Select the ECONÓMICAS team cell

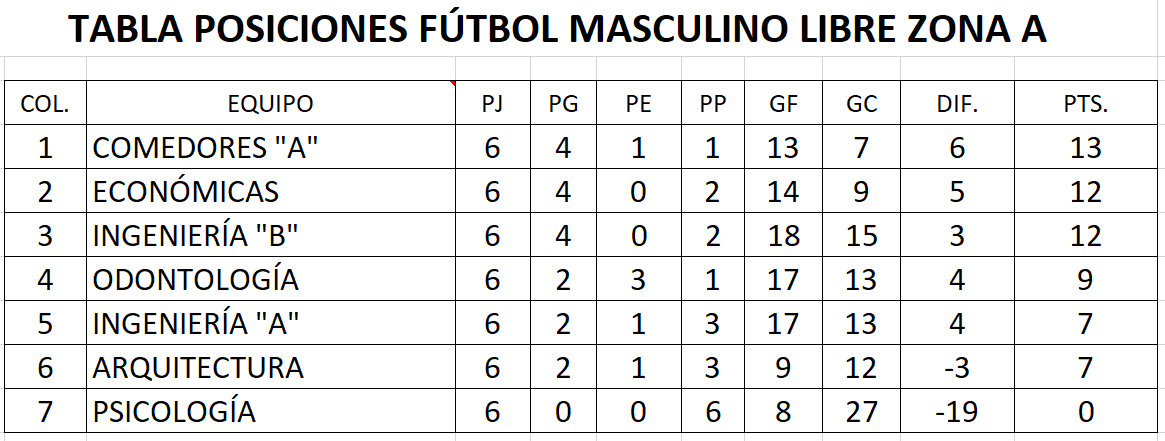tap(270, 191)
